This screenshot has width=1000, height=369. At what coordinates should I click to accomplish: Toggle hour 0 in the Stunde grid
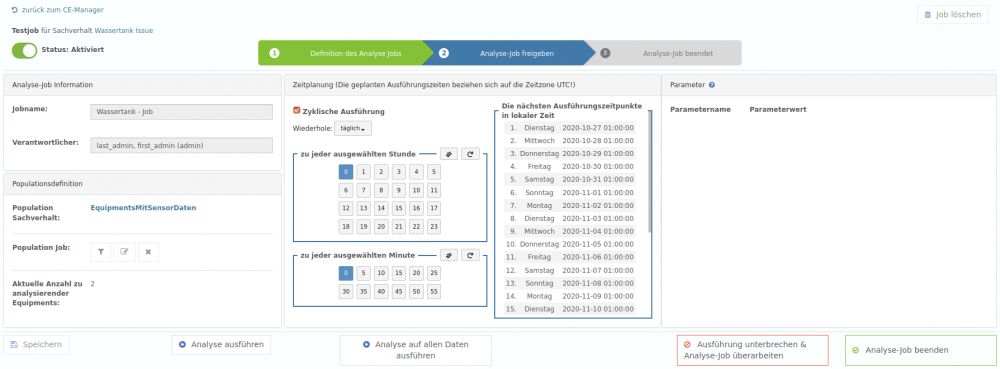click(x=345, y=171)
